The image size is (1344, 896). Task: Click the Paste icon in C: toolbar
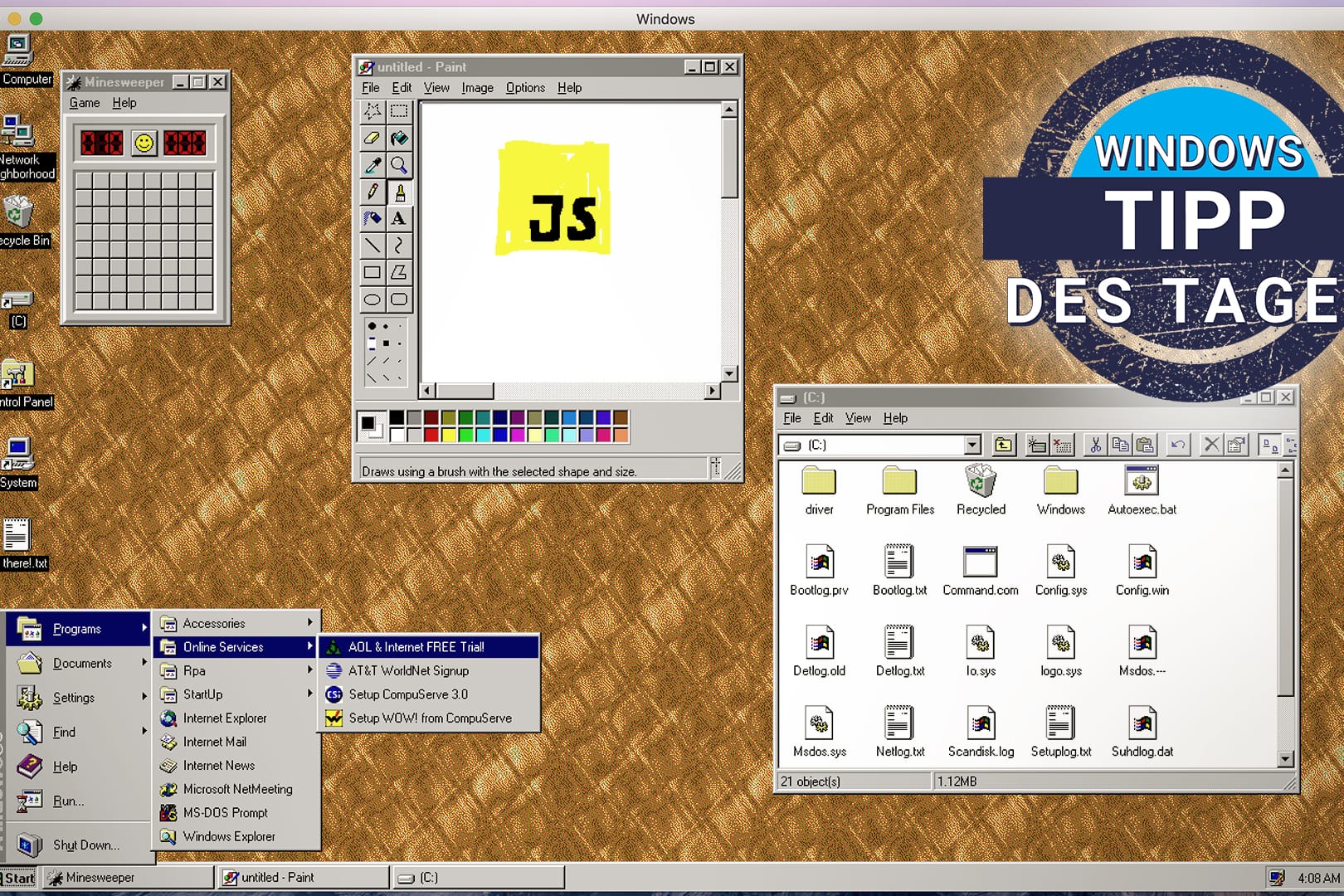point(1145,446)
